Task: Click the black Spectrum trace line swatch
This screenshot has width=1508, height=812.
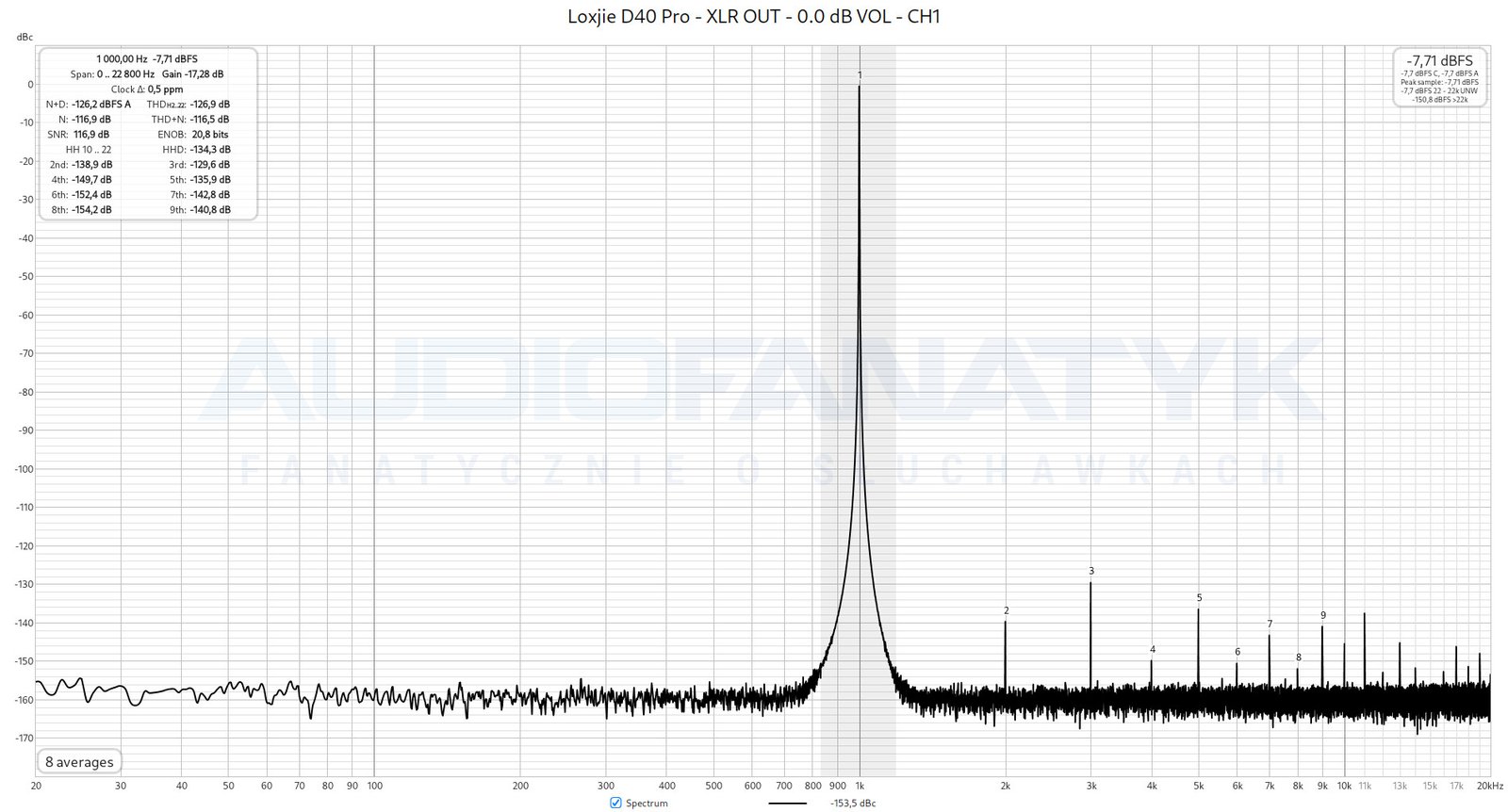Action: [787, 804]
